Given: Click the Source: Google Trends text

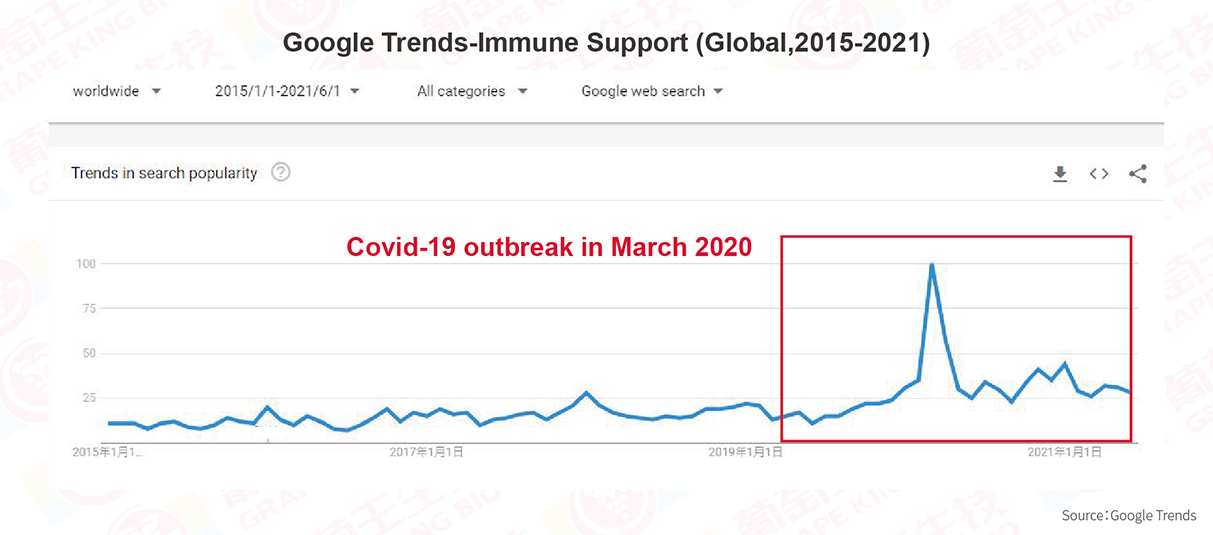Looking at the screenshot, I should pyautogui.click(x=1129, y=516).
